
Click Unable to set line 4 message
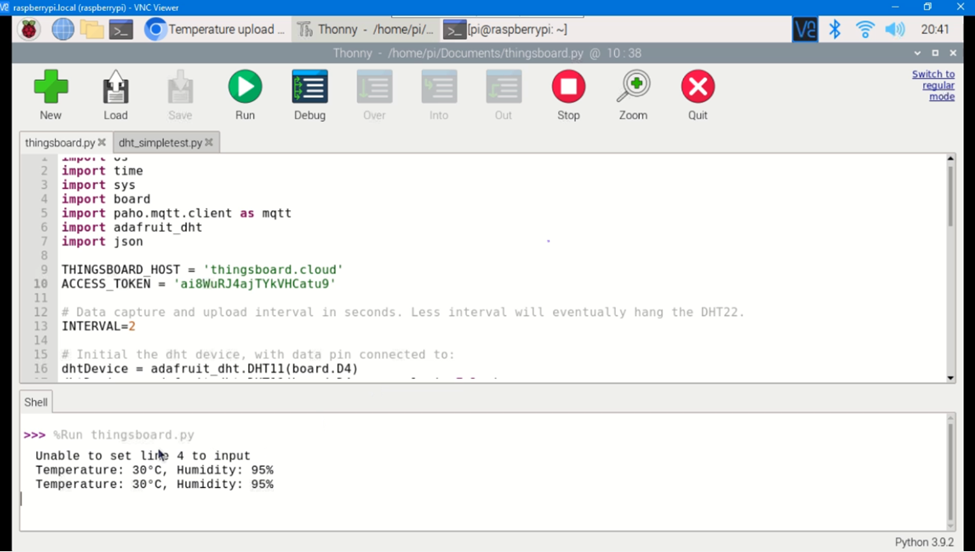click(143, 456)
